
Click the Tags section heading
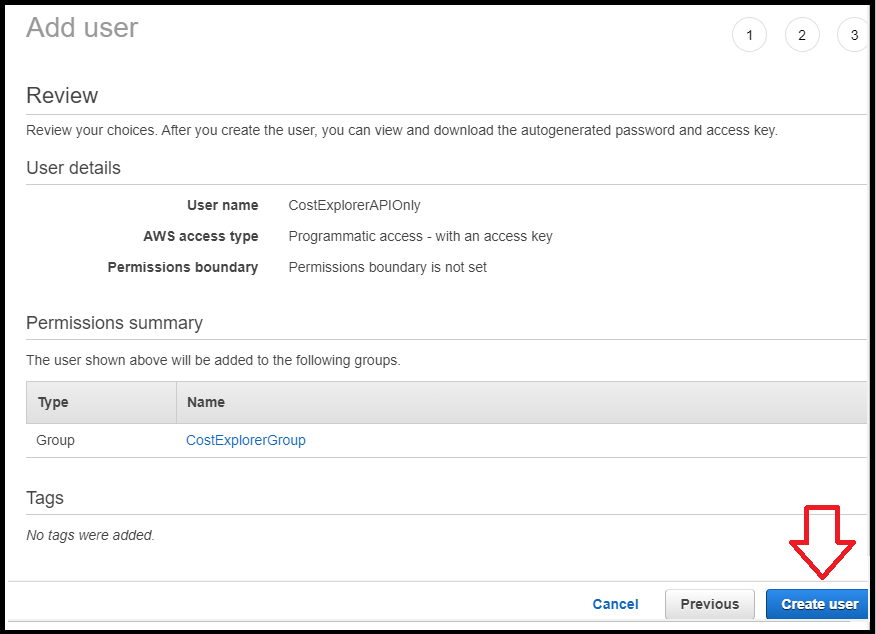[x=45, y=498]
